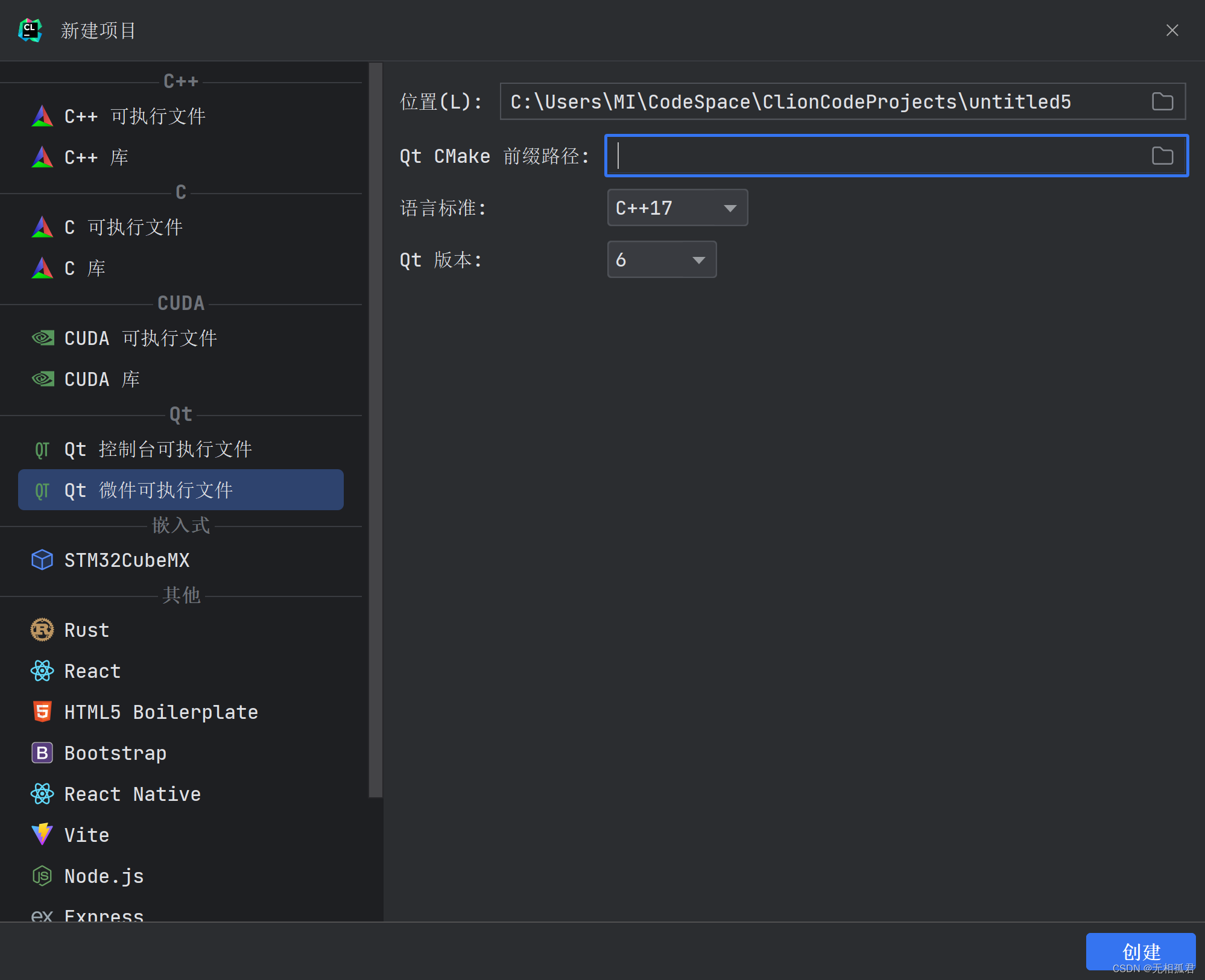Viewport: 1205px width, 980px height.
Task: Click the CUDA executable NVIDIA icon
Action: pos(42,338)
